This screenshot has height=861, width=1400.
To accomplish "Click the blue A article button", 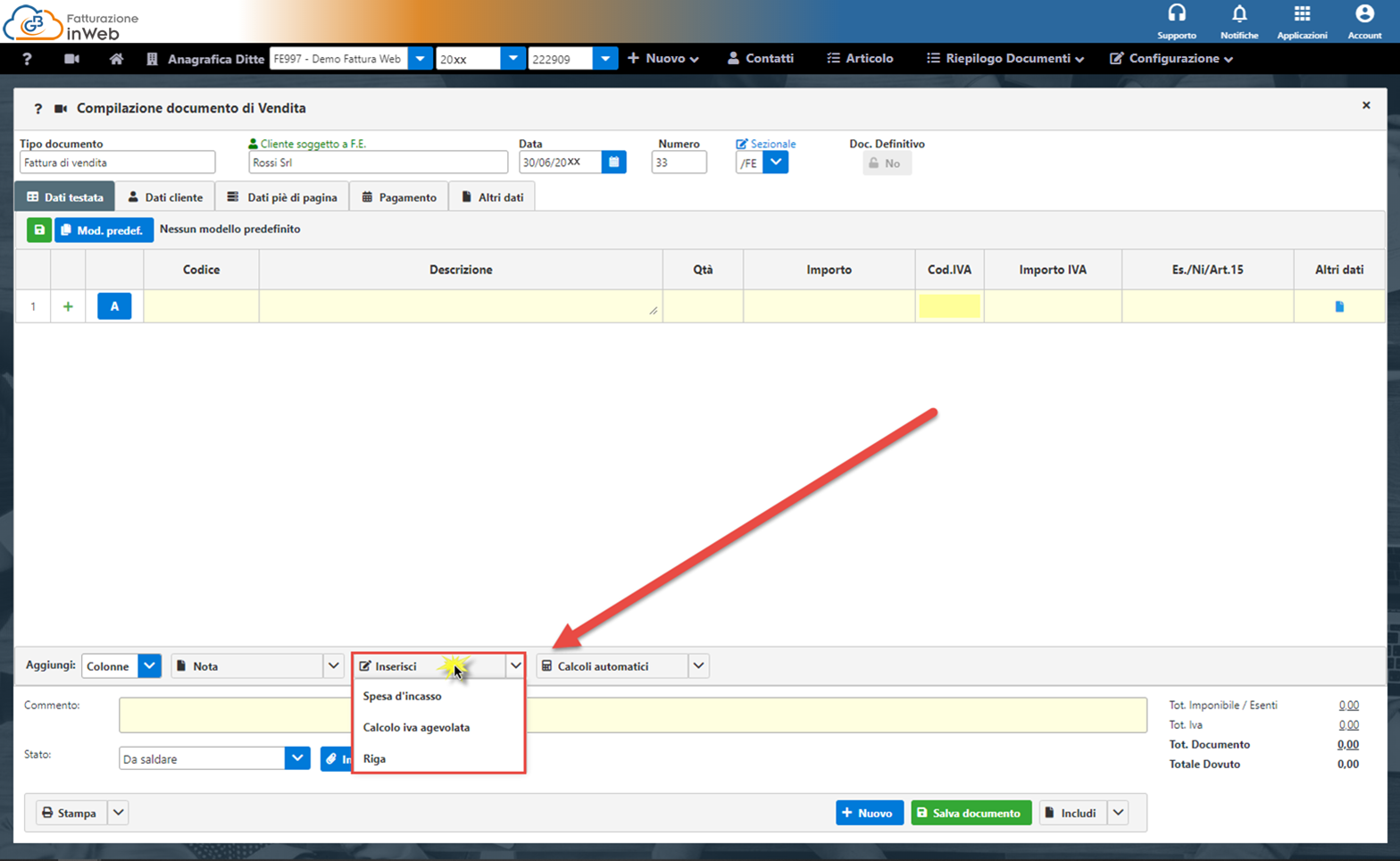I will pyautogui.click(x=114, y=306).
